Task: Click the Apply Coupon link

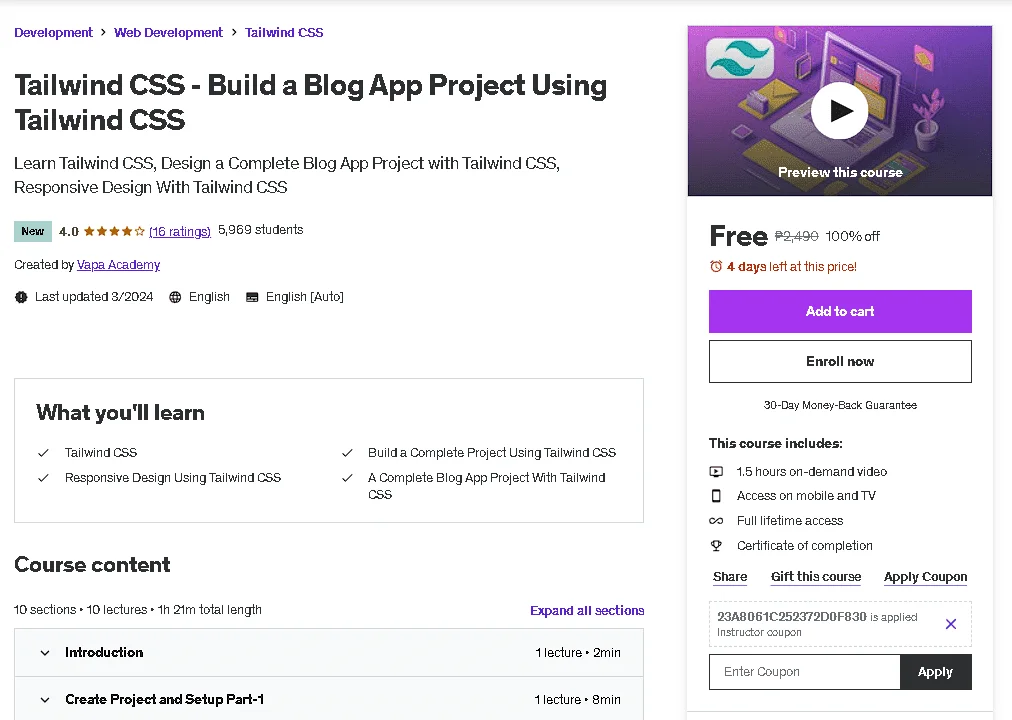Action: tap(926, 577)
